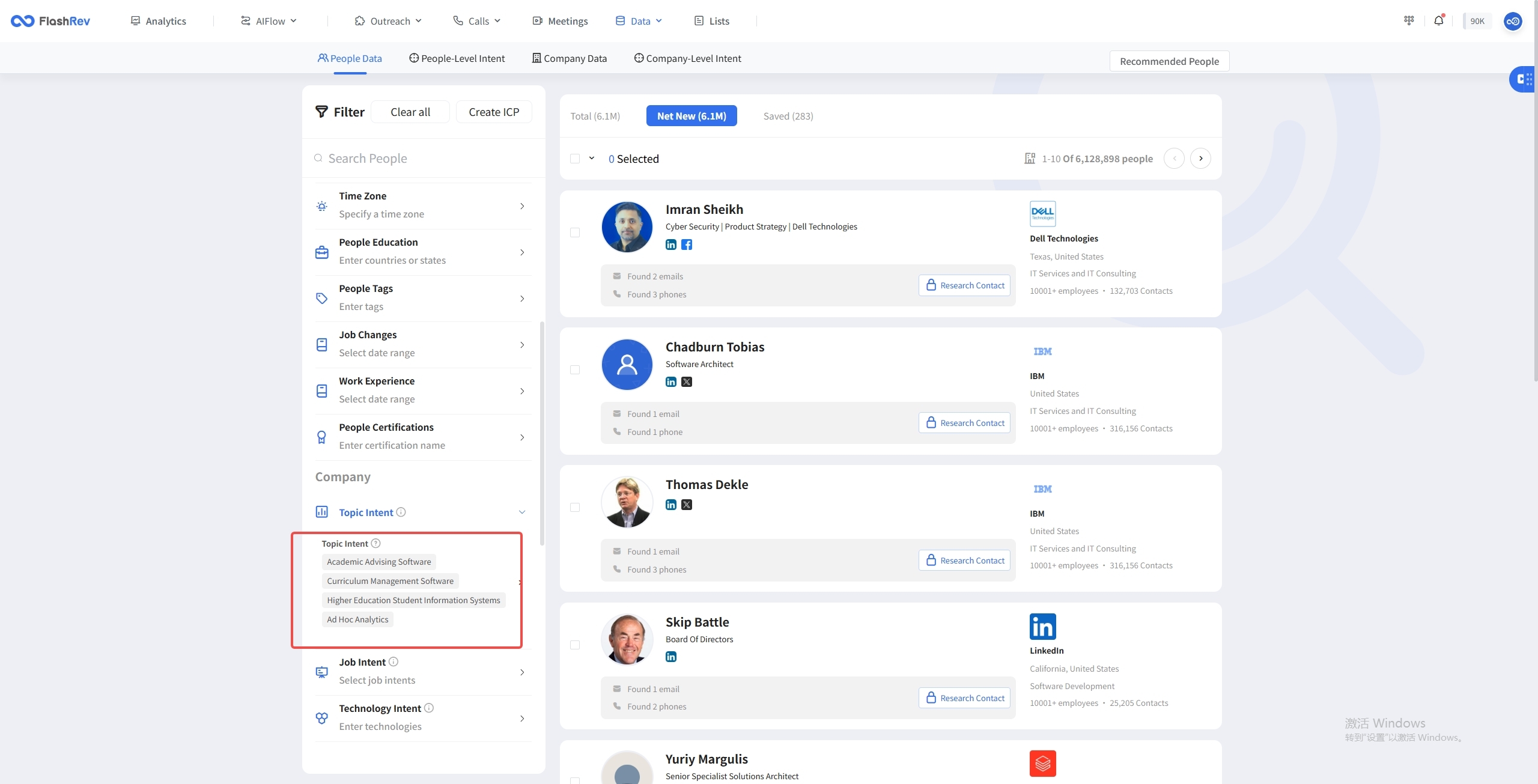Select Imran Sheikh's checkbox
1538x784 pixels.
pos(575,232)
